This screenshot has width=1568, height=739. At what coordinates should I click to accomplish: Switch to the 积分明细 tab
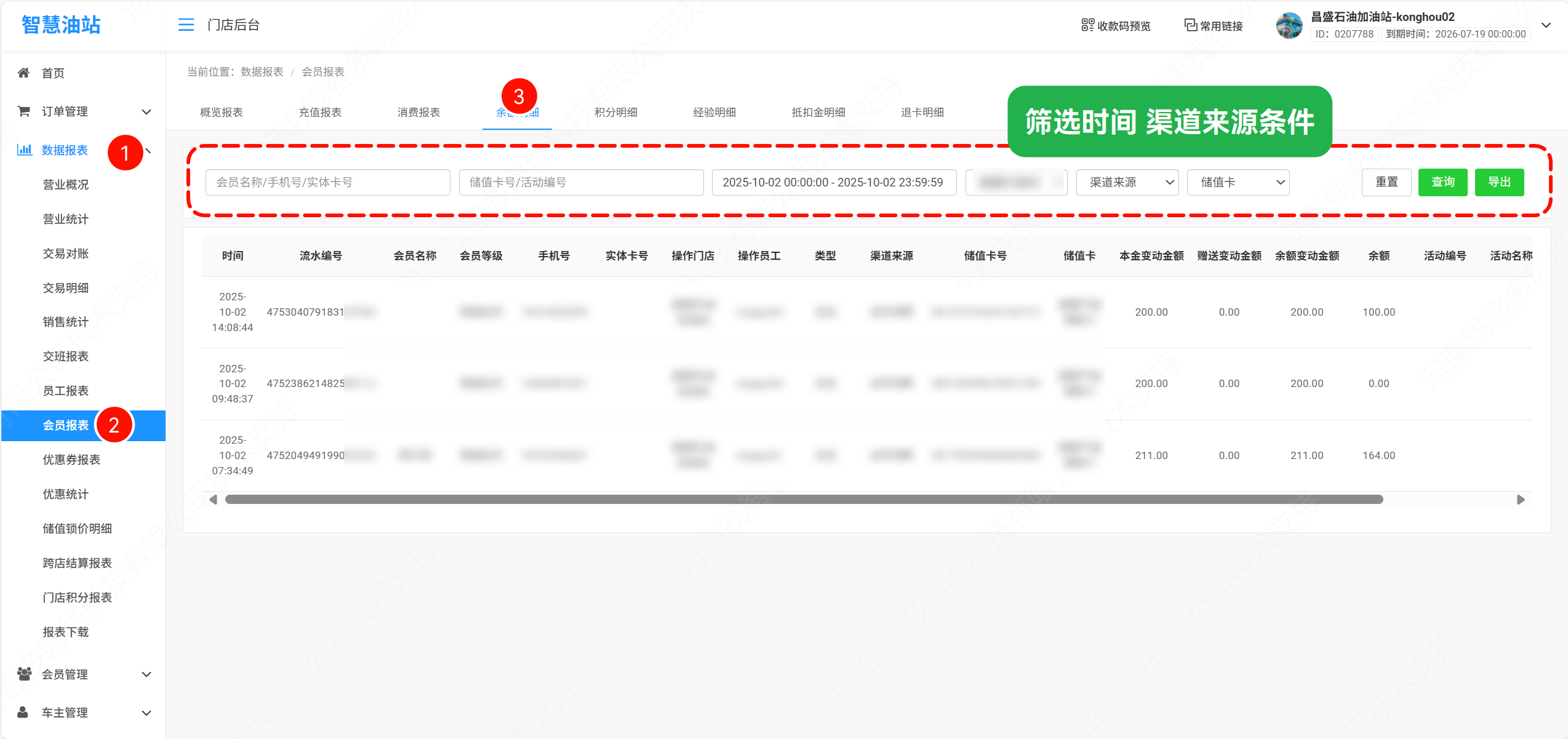click(x=615, y=112)
